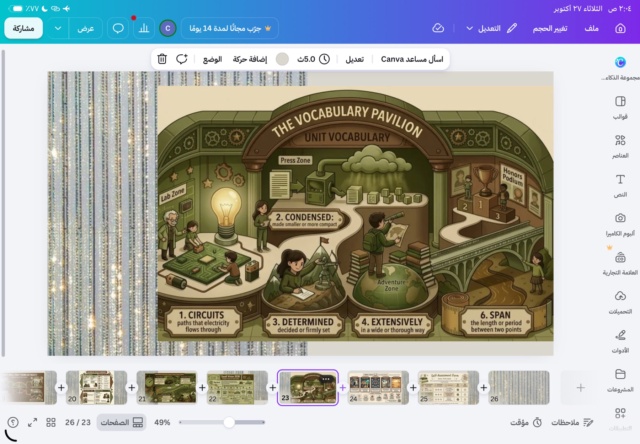Expand the present options dropdown arrow

click(x=58, y=29)
